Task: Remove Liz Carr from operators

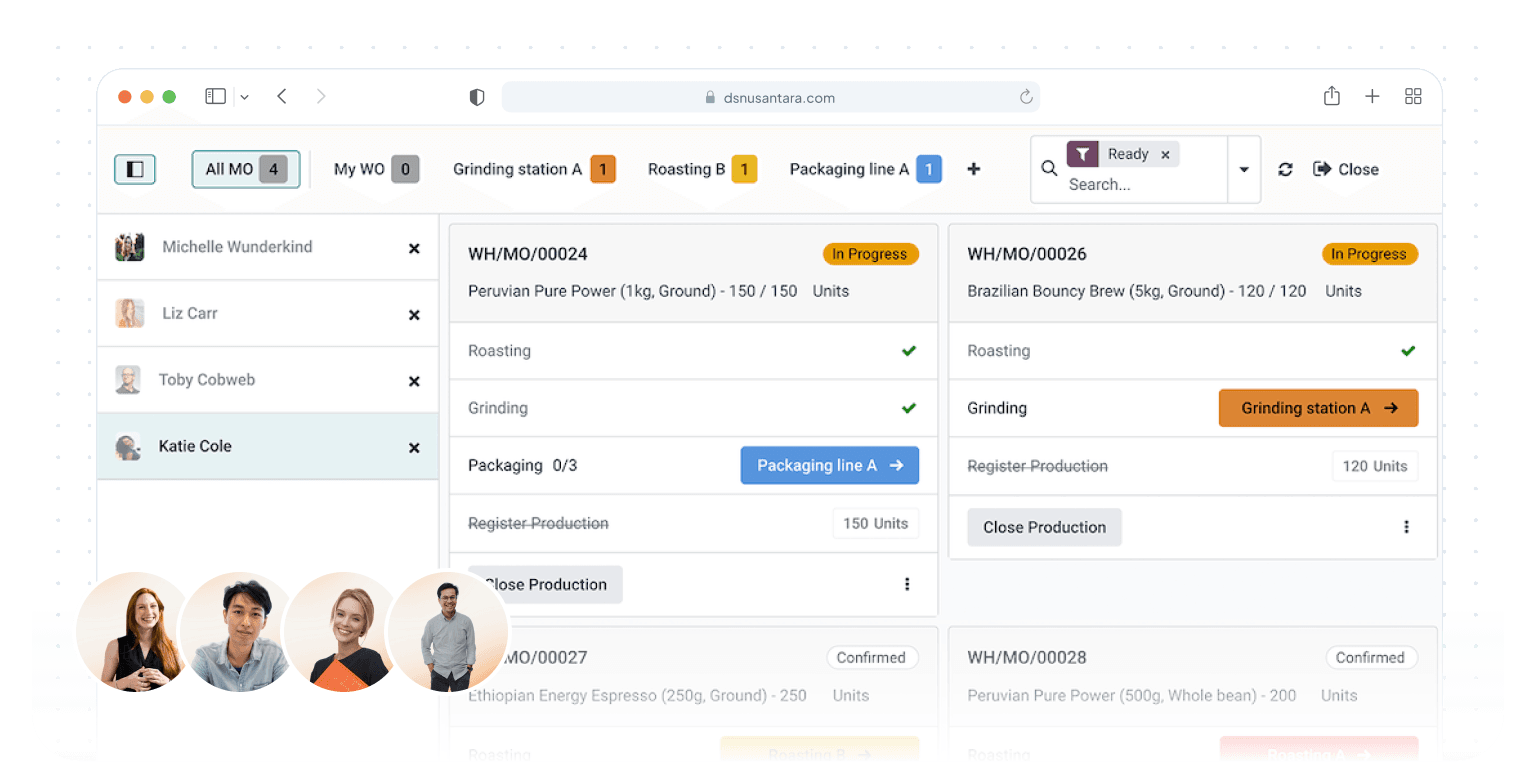Action: click(414, 315)
